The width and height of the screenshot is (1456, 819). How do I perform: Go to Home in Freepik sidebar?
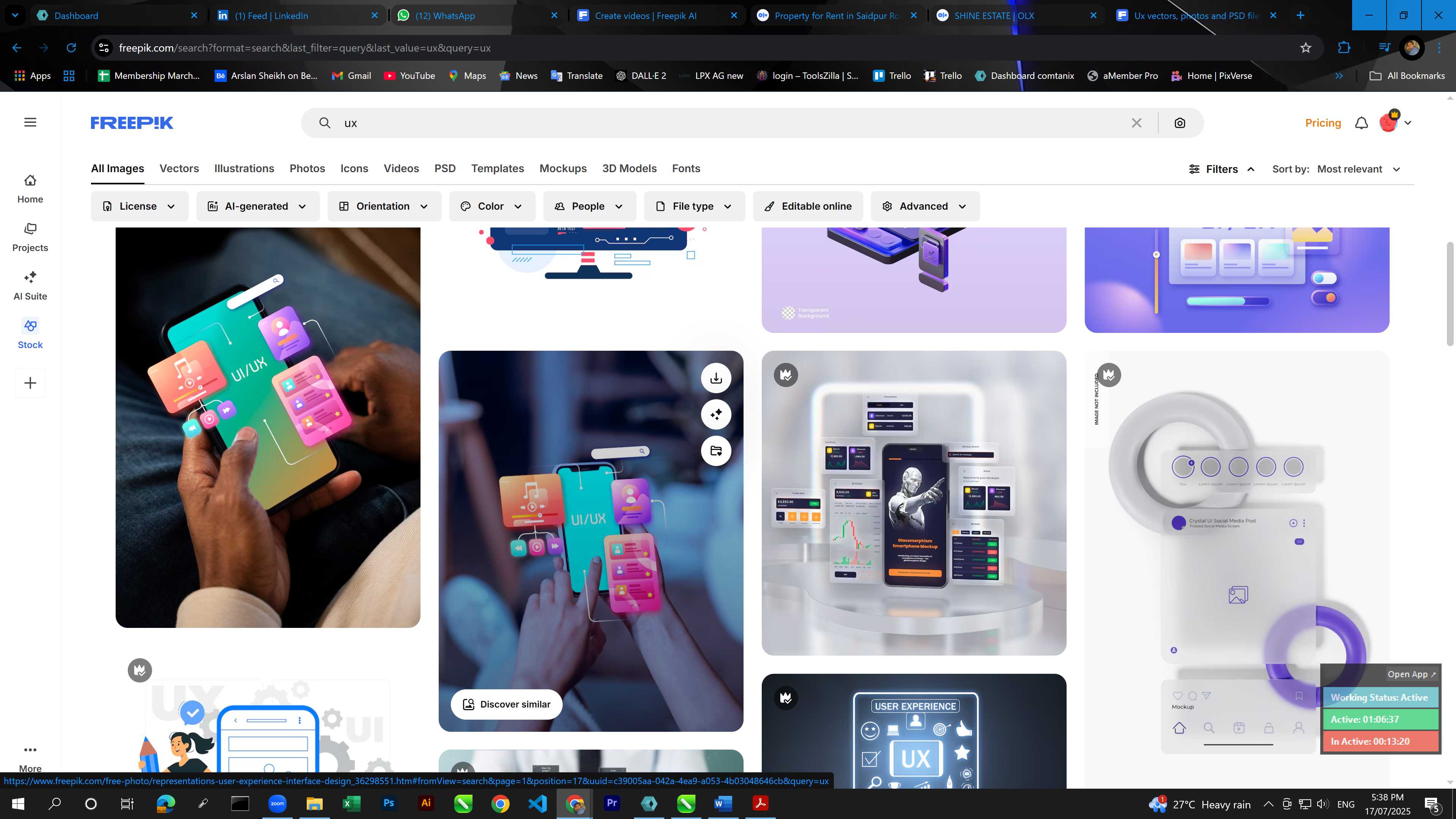pos(30,189)
